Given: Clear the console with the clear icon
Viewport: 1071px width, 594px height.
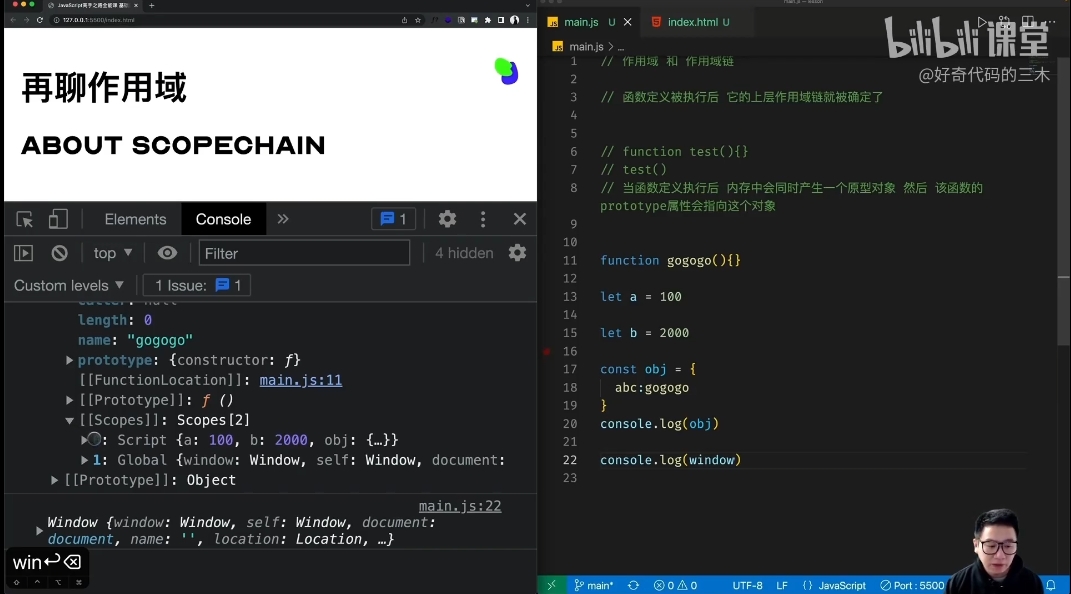Looking at the screenshot, I should tap(59, 253).
